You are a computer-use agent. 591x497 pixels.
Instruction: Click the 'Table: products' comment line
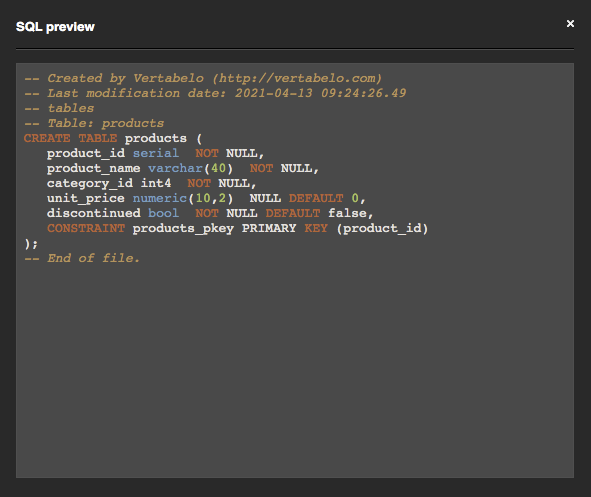click(x=94, y=123)
